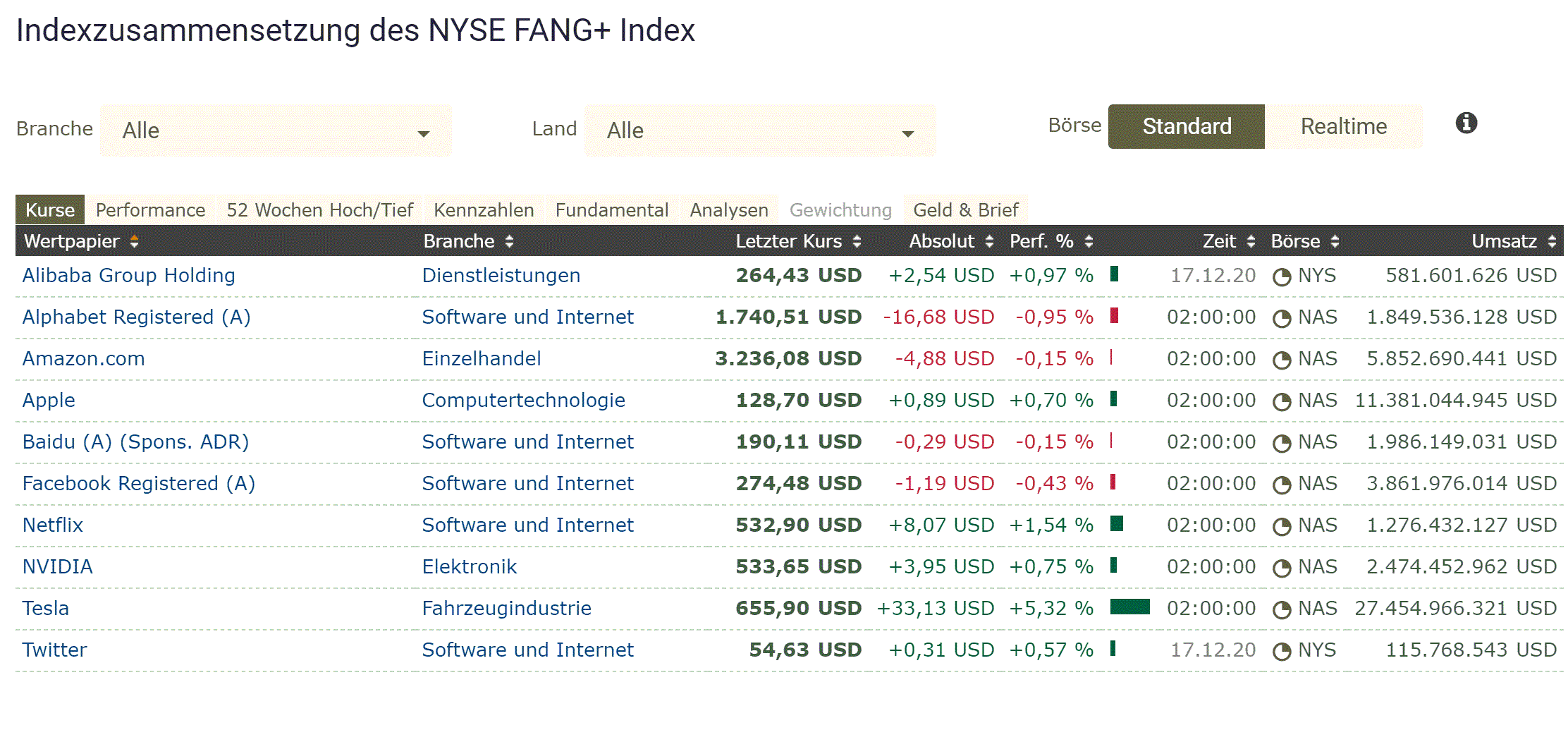
Task: Open the Kennzahlen tab
Action: tap(484, 209)
